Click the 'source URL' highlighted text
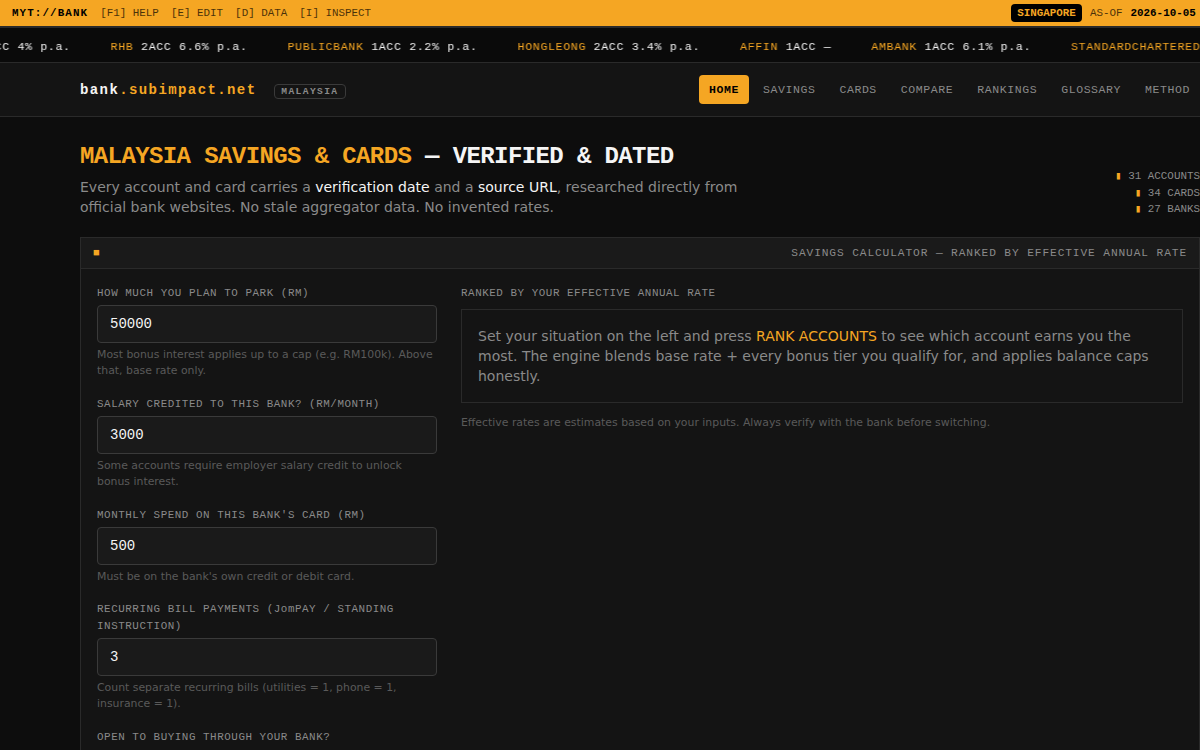 517,187
